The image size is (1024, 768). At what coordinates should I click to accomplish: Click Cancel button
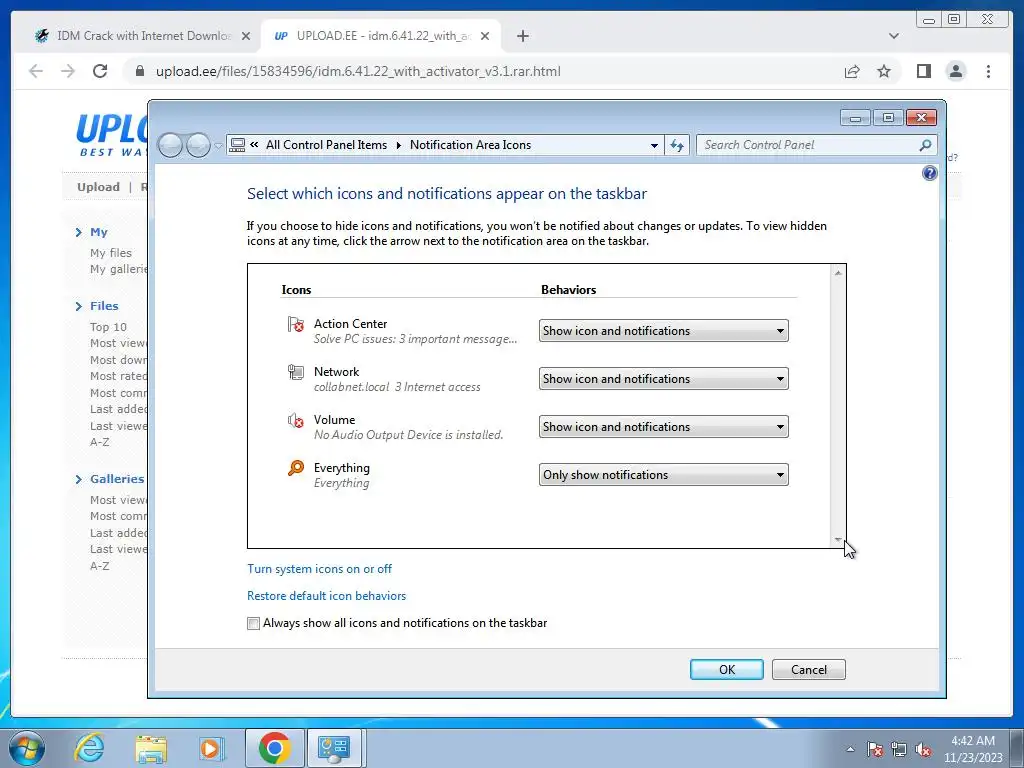[808, 669]
